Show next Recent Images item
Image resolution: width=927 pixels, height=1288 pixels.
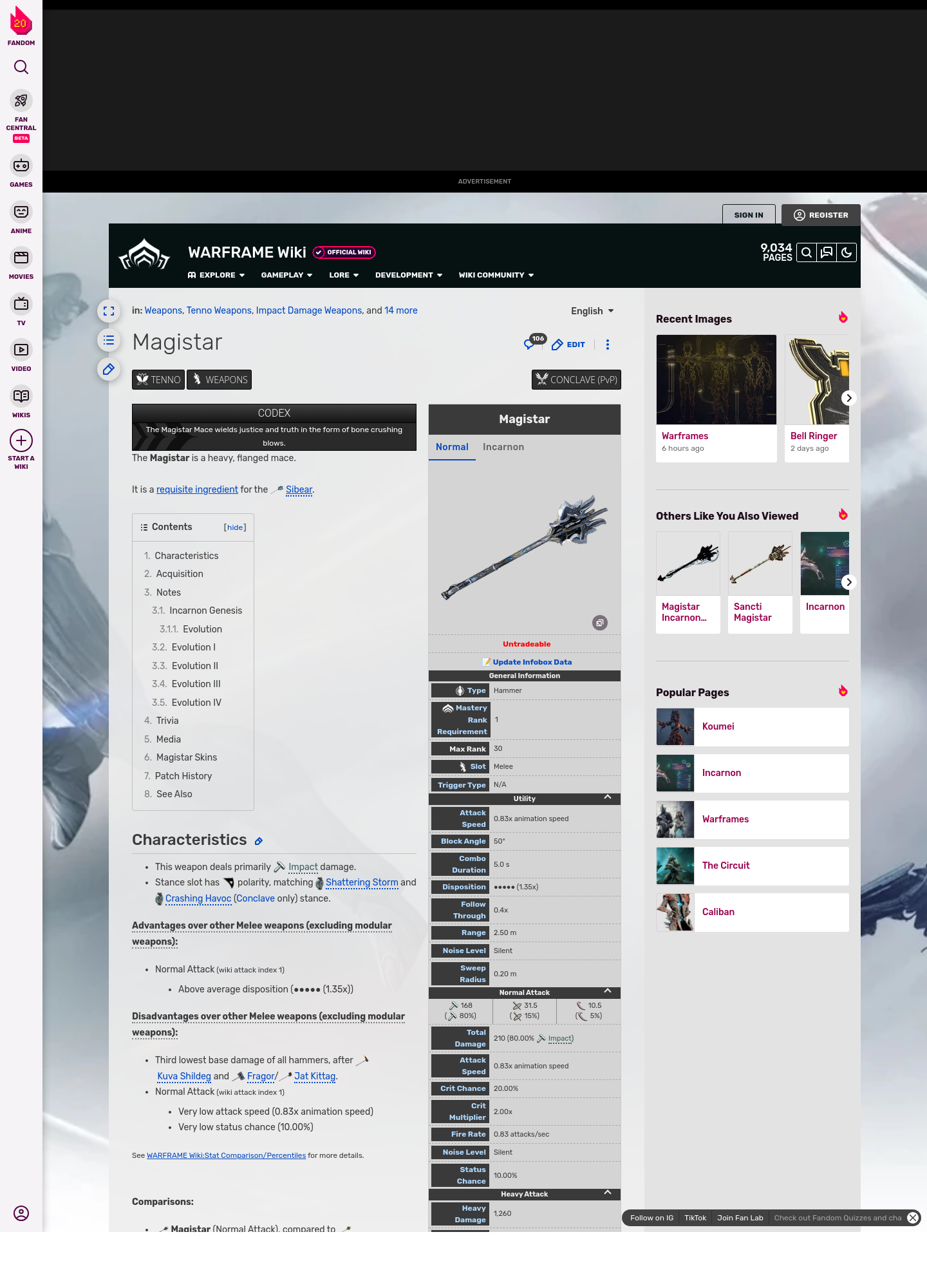848,398
